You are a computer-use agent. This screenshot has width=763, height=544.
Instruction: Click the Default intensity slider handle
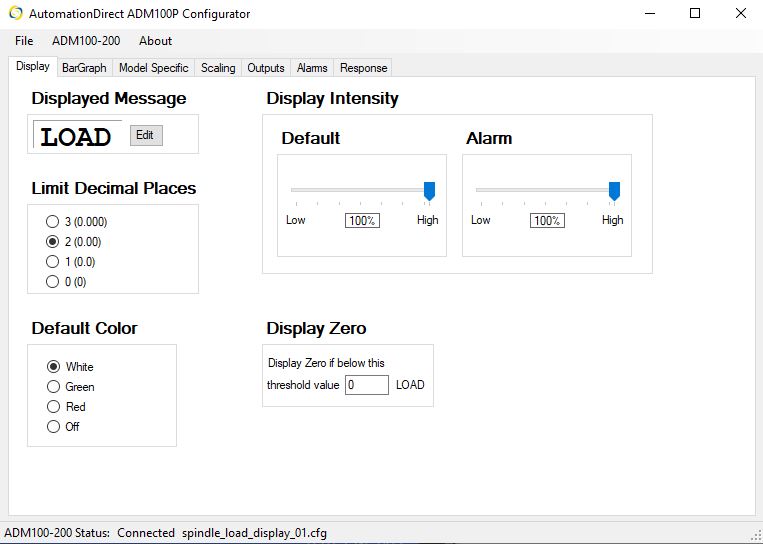(429, 191)
